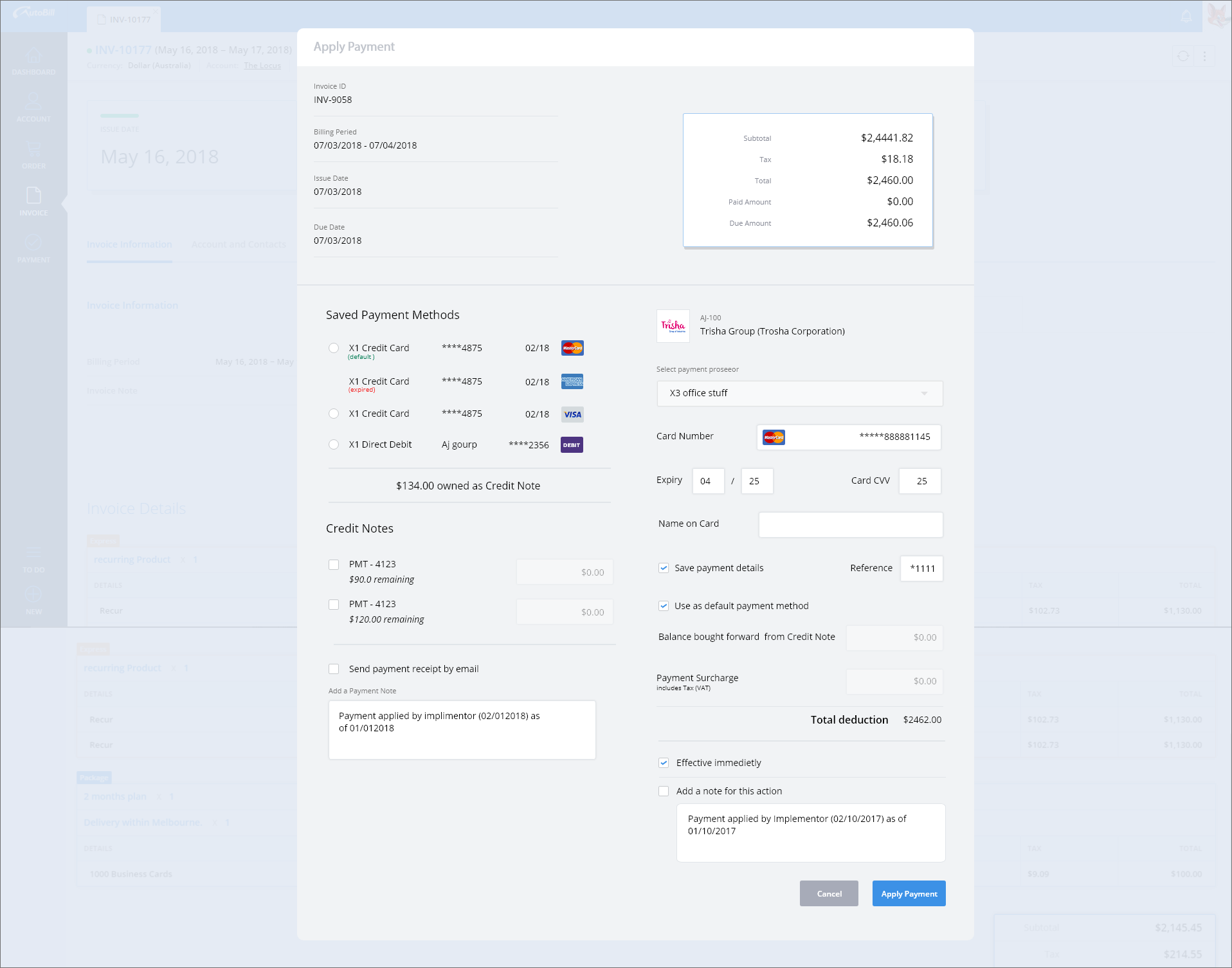This screenshot has height=968, width=1232.
Task: Click the MasterCard icon in Card Number field
Action: pos(774,437)
